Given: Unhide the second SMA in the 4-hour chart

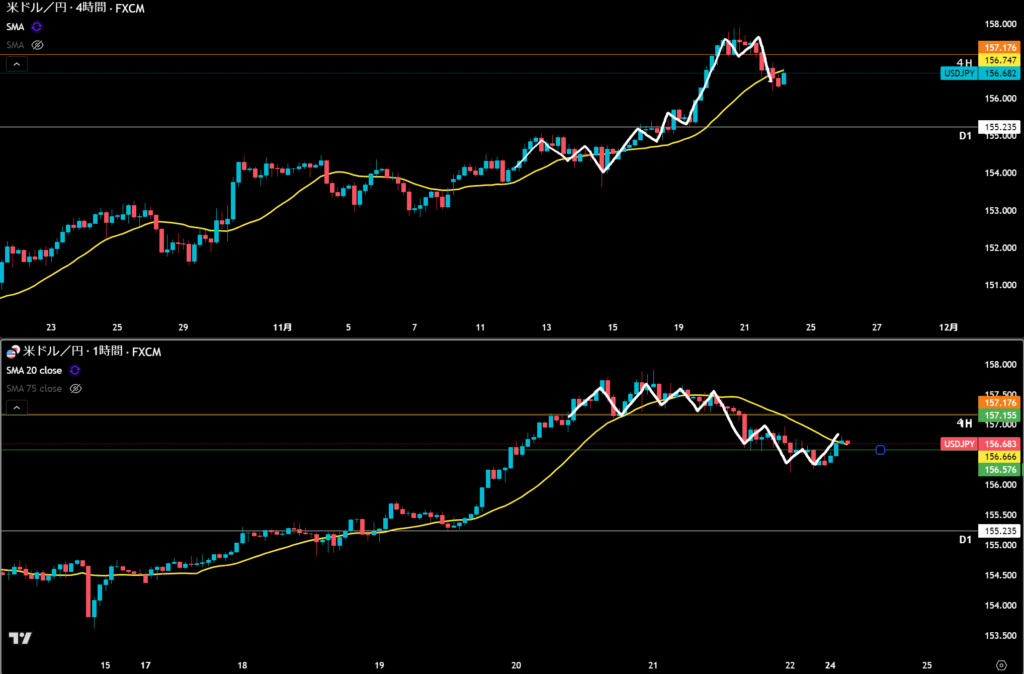Looking at the screenshot, I should coord(37,45).
